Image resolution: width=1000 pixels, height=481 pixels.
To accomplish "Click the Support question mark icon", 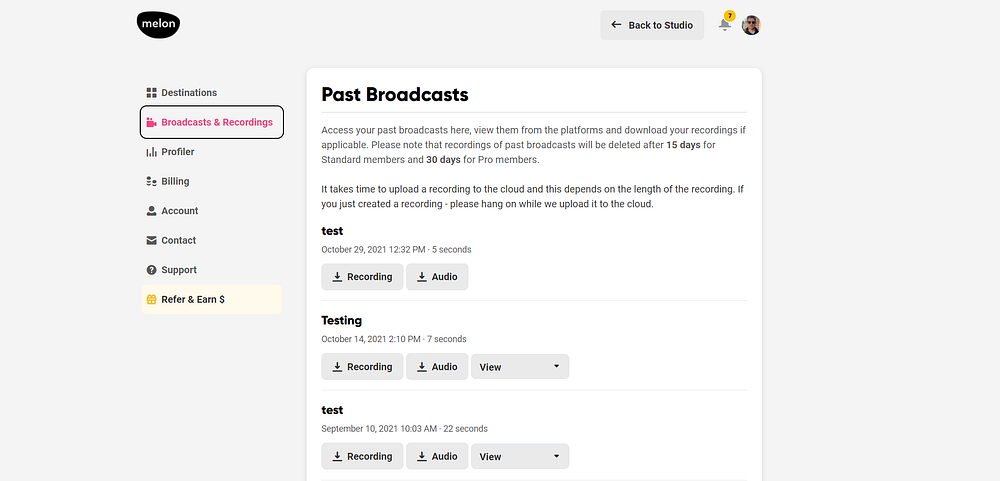I will 151,270.
